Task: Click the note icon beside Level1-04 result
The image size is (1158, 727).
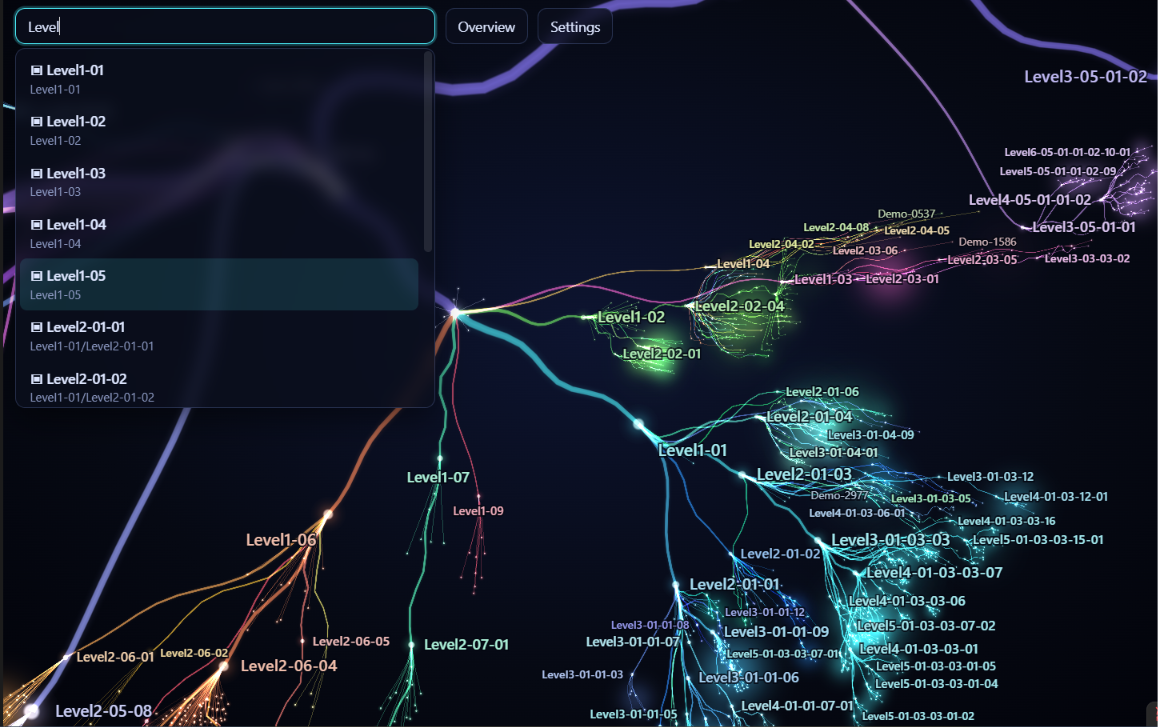Action: click(x=36, y=224)
